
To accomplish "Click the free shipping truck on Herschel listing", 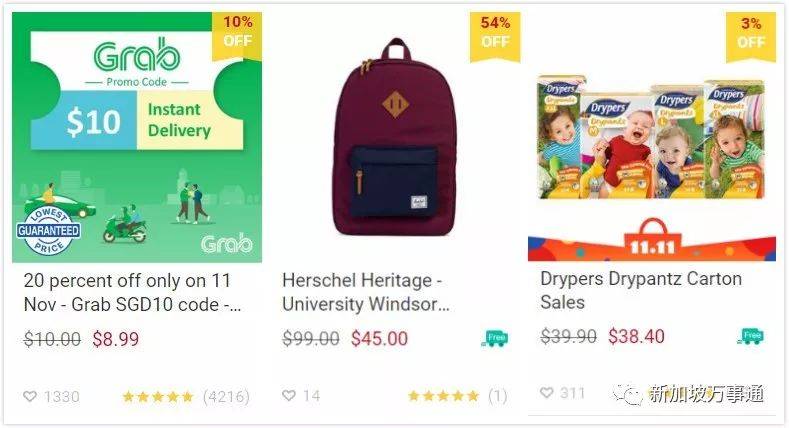I will [x=495, y=338].
